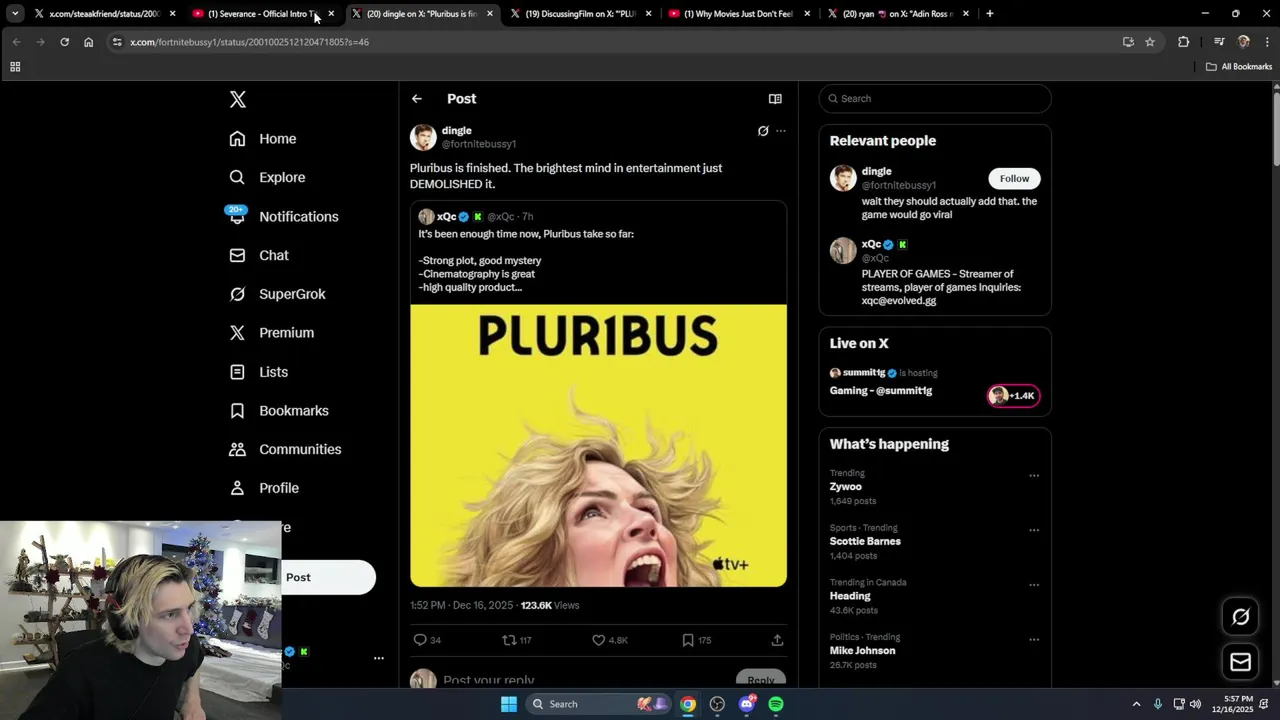Bookmark this page with star icon
1280x720 pixels.
coord(1150,42)
